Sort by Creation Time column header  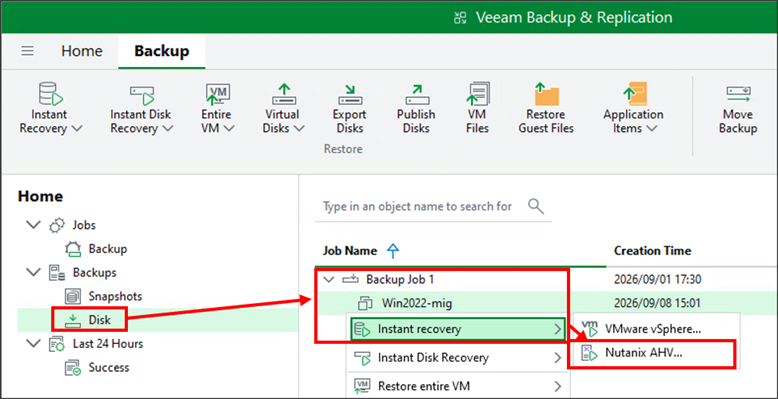coord(652,251)
